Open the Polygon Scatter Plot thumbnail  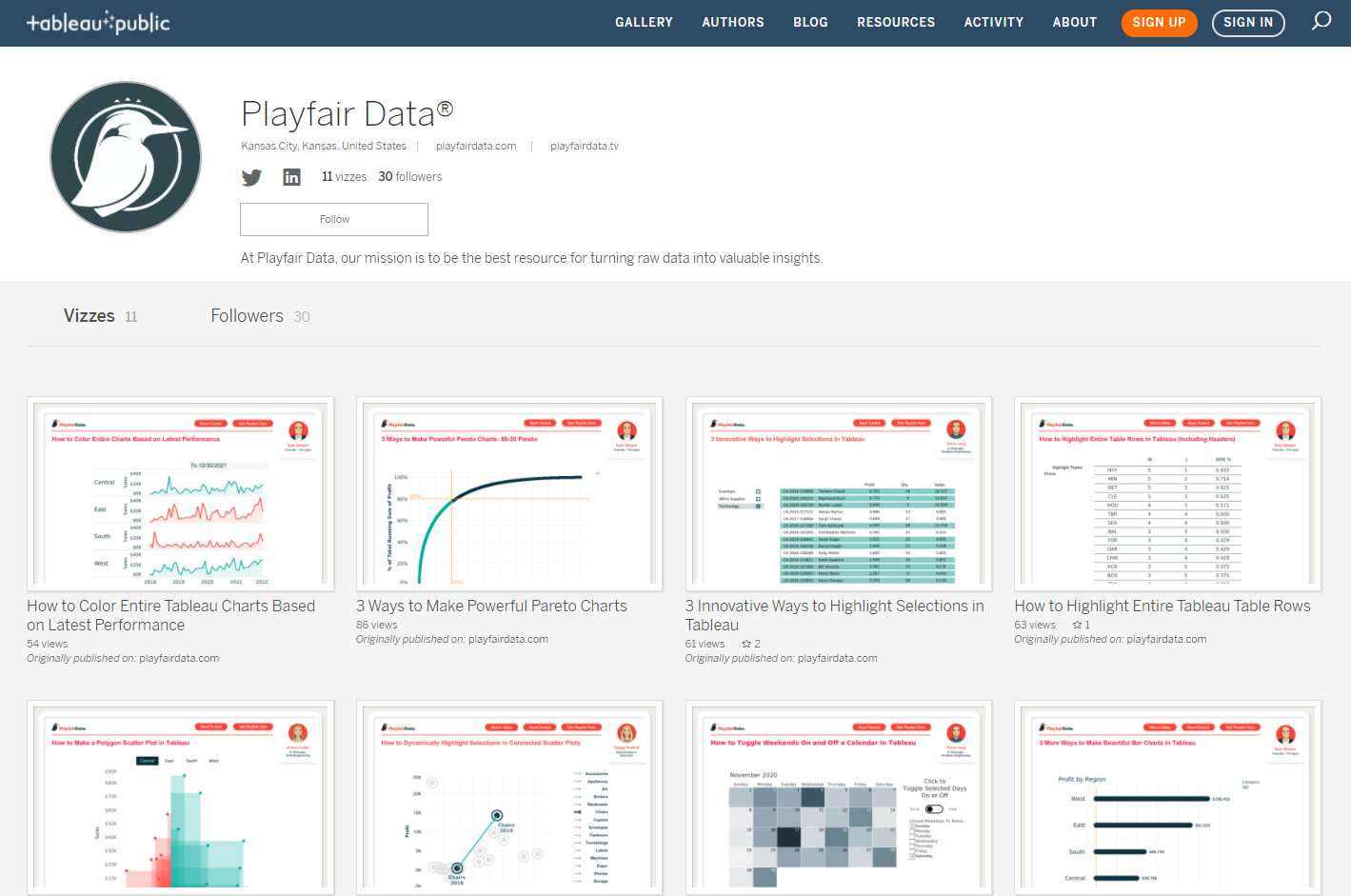181,798
